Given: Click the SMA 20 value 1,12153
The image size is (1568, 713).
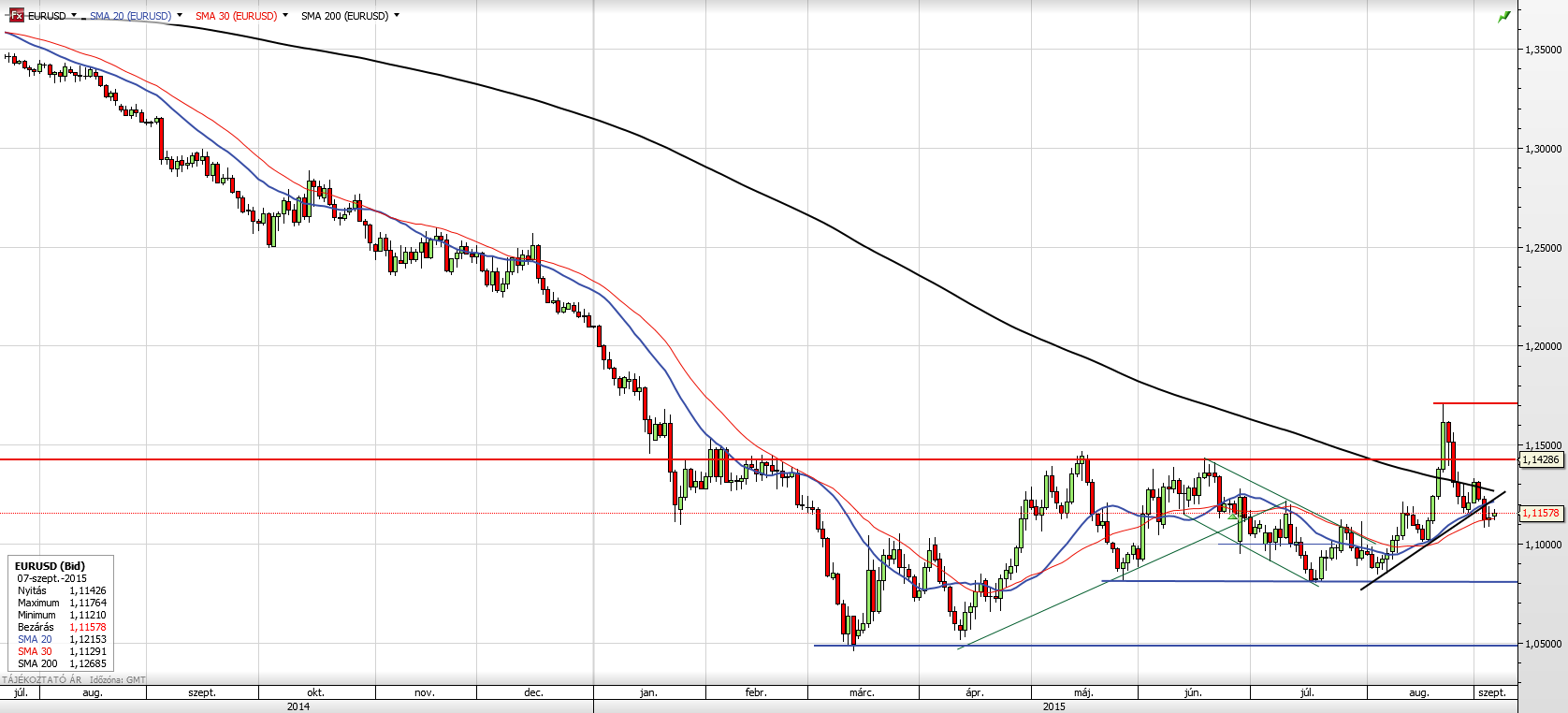Looking at the screenshot, I should [x=88, y=639].
